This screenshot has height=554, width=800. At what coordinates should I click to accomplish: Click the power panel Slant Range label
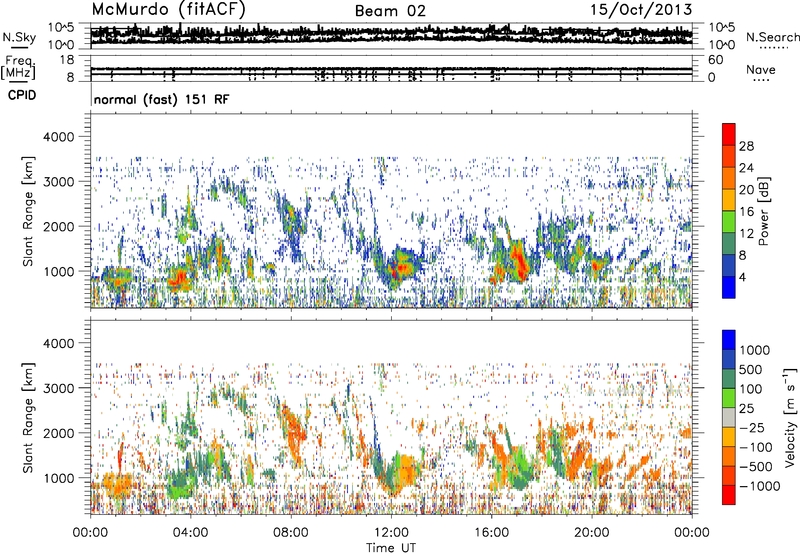[28, 211]
